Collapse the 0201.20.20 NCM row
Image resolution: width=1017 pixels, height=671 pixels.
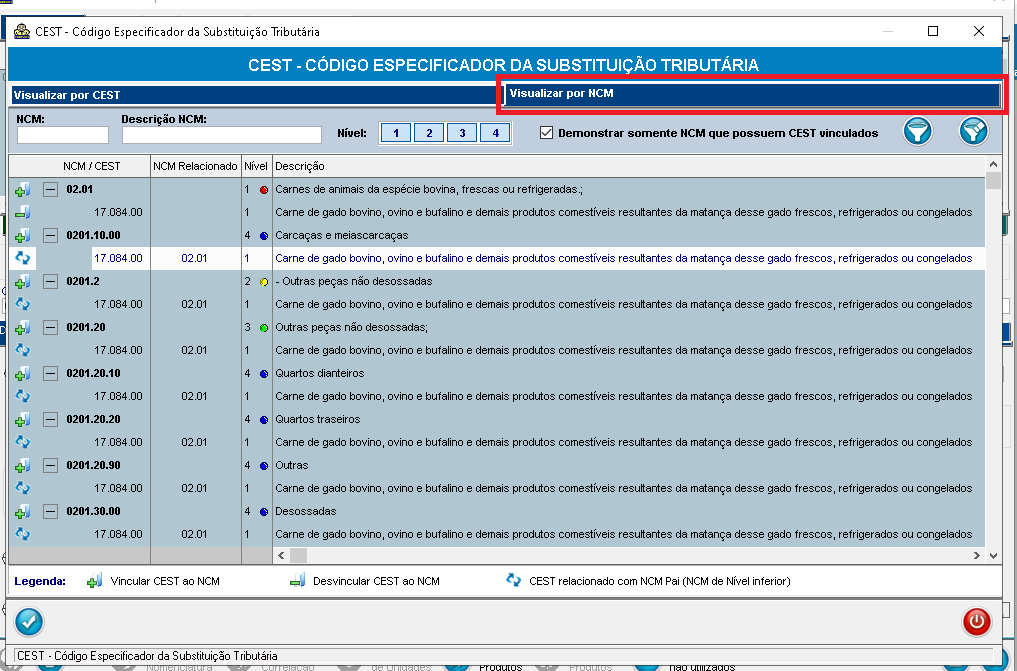pos(51,420)
